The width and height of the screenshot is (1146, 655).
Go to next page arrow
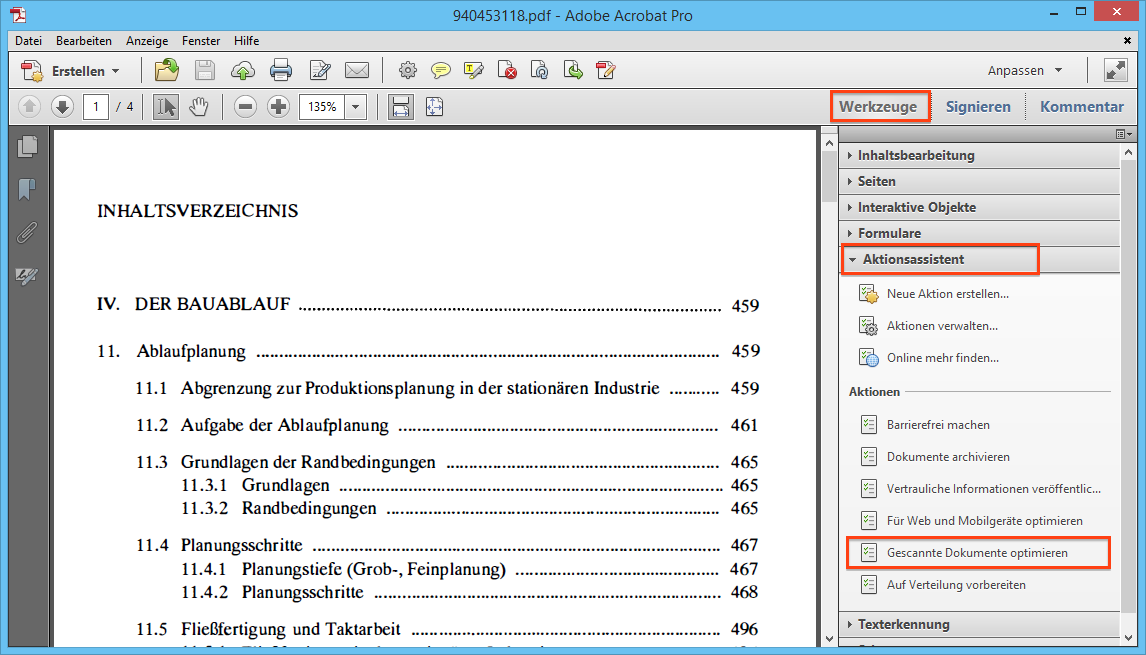click(62, 107)
